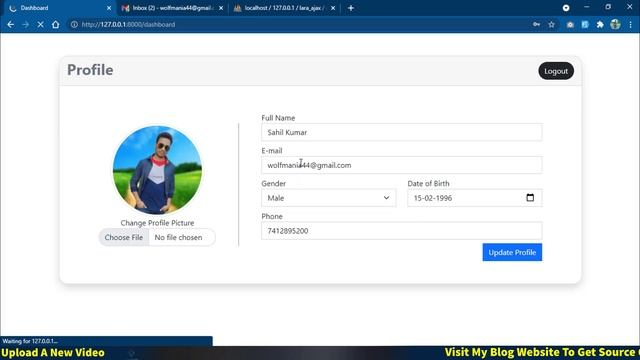
Task: Click the Update Profile button
Action: [512, 252]
